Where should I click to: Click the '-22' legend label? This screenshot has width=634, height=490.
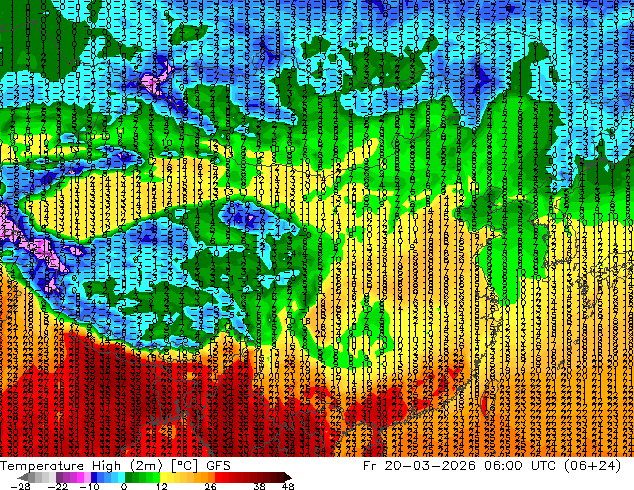[x=58, y=486]
